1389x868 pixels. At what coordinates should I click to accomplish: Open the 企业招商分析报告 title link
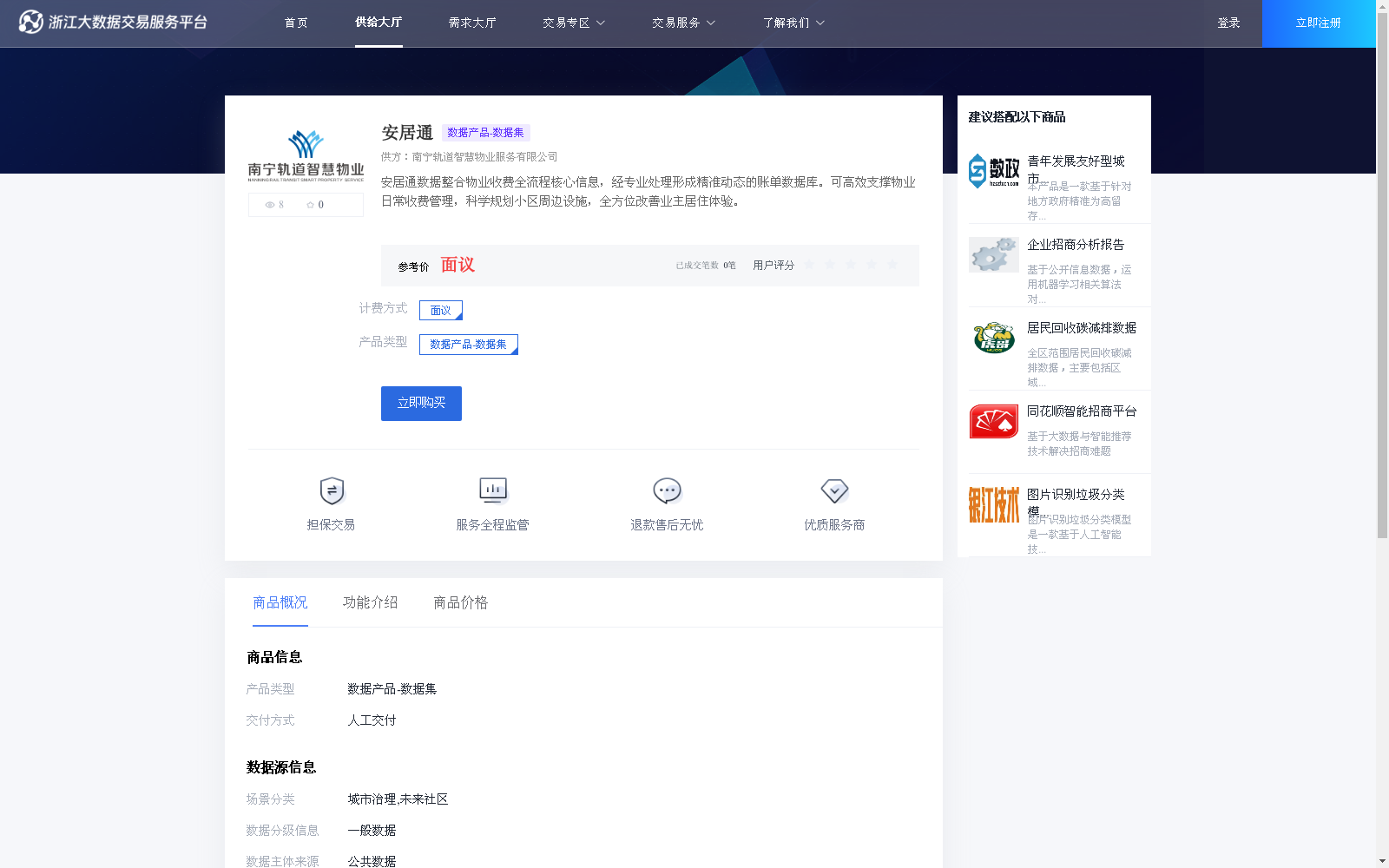pyautogui.click(x=1076, y=245)
